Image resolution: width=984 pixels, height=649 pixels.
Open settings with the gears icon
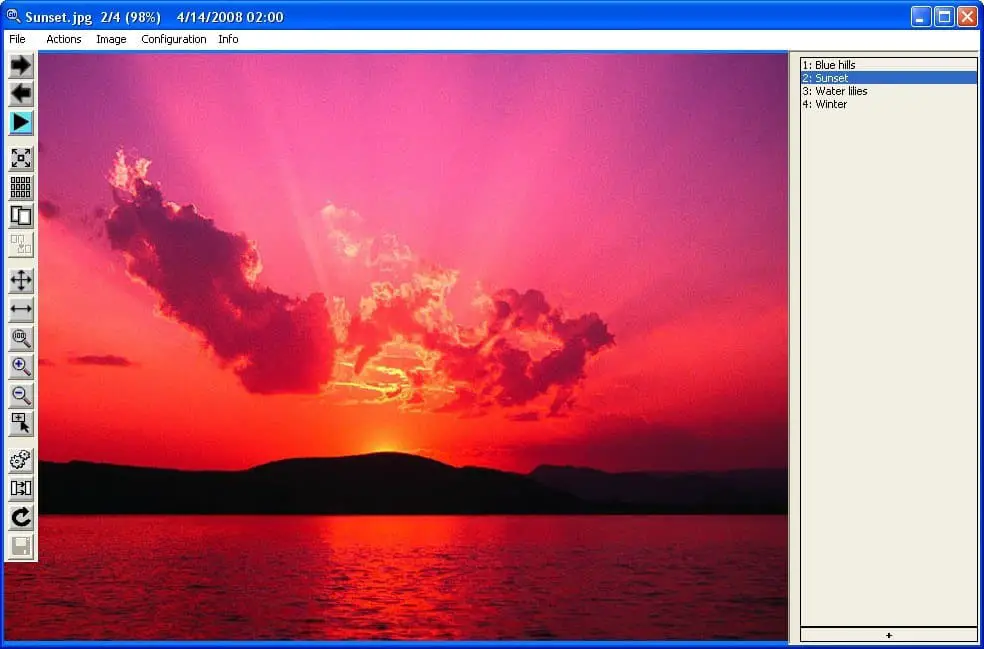(x=21, y=460)
